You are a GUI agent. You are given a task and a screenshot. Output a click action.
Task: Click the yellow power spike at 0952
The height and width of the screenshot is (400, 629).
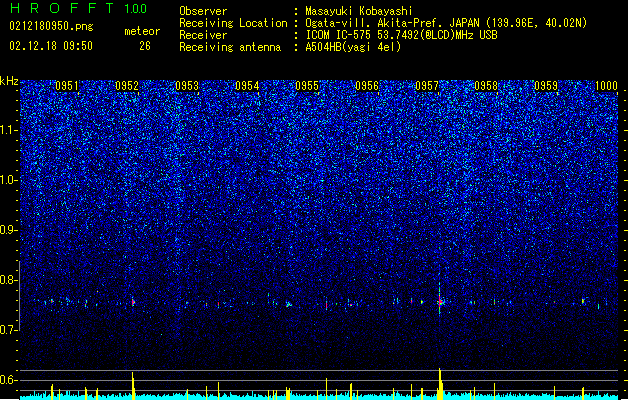[133, 385]
